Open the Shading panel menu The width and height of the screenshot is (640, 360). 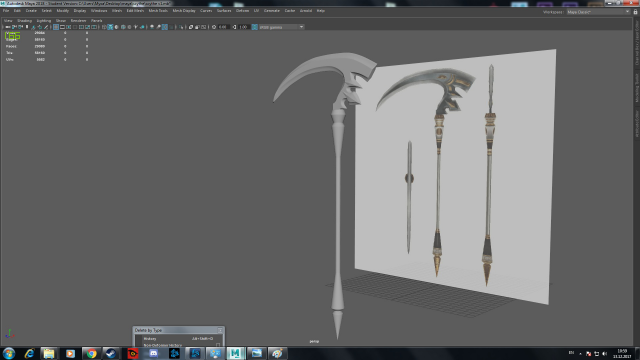click(24, 20)
